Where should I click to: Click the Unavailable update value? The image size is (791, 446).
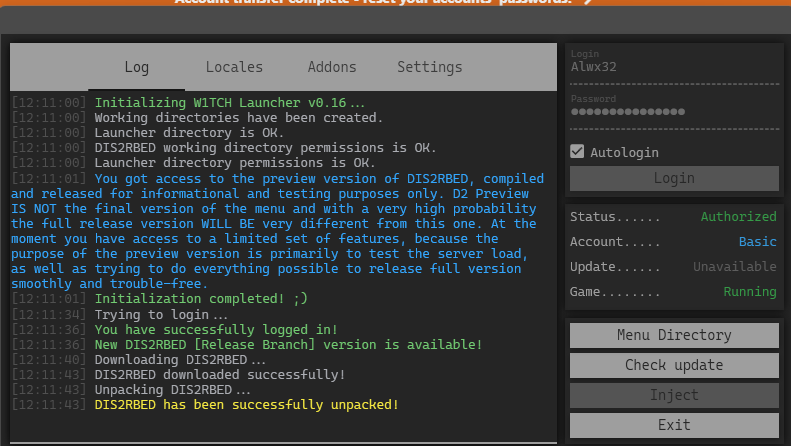[734, 266]
